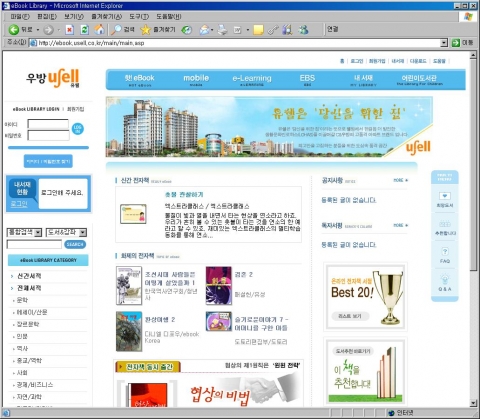
Task: Open the address bar URL dropdown
Action: pyautogui.click(x=444, y=43)
